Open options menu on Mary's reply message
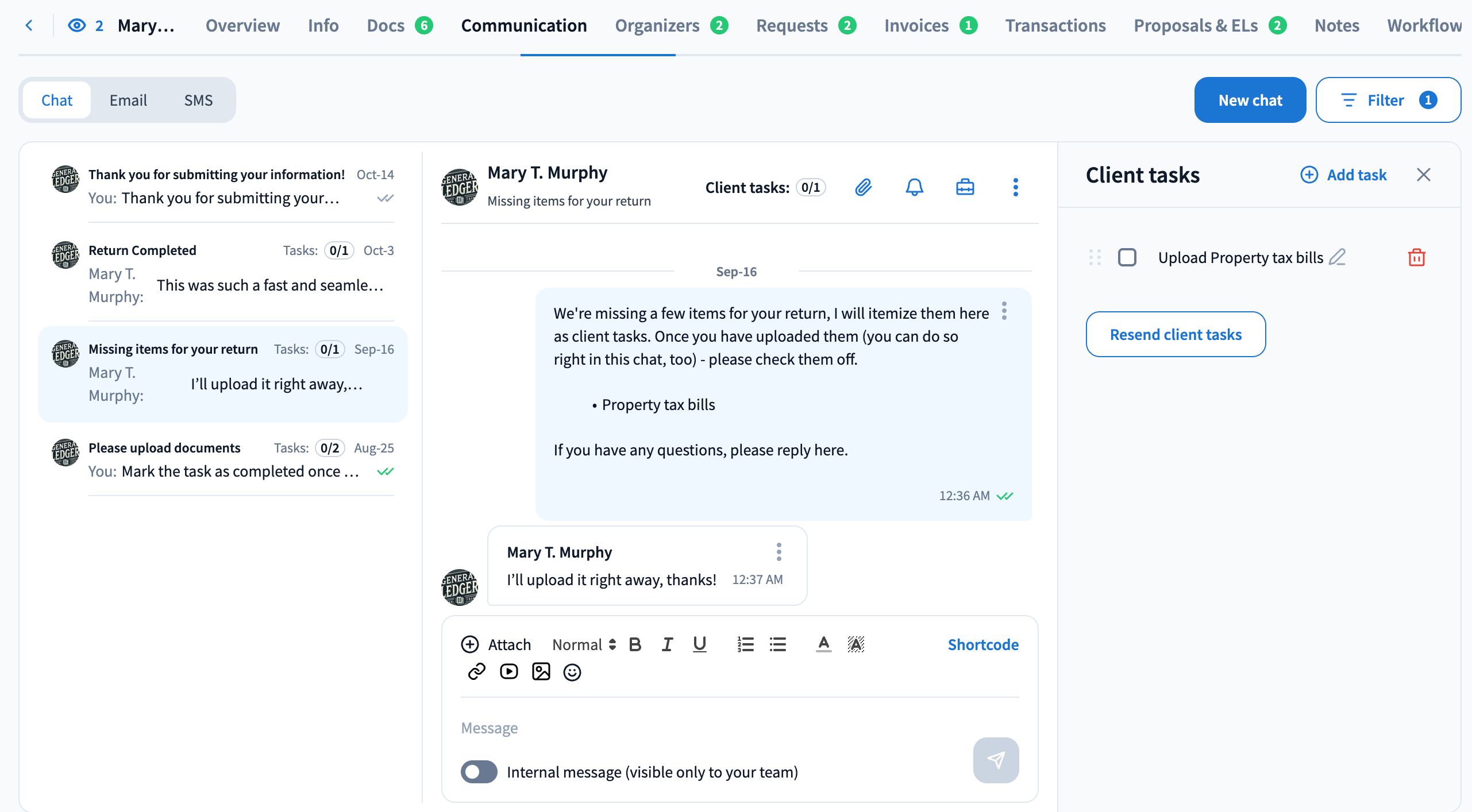Screen dimensions: 1472x812 point(779,552)
